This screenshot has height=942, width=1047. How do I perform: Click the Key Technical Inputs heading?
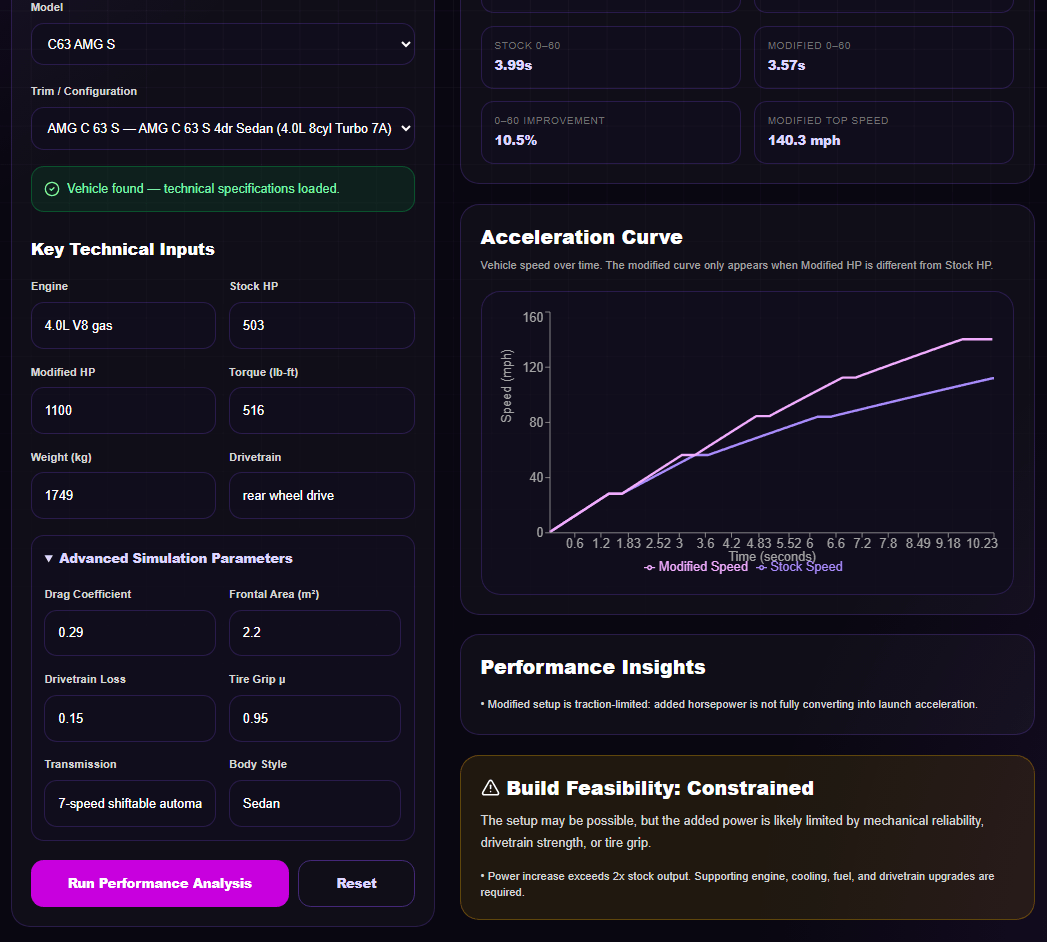coord(123,249)
